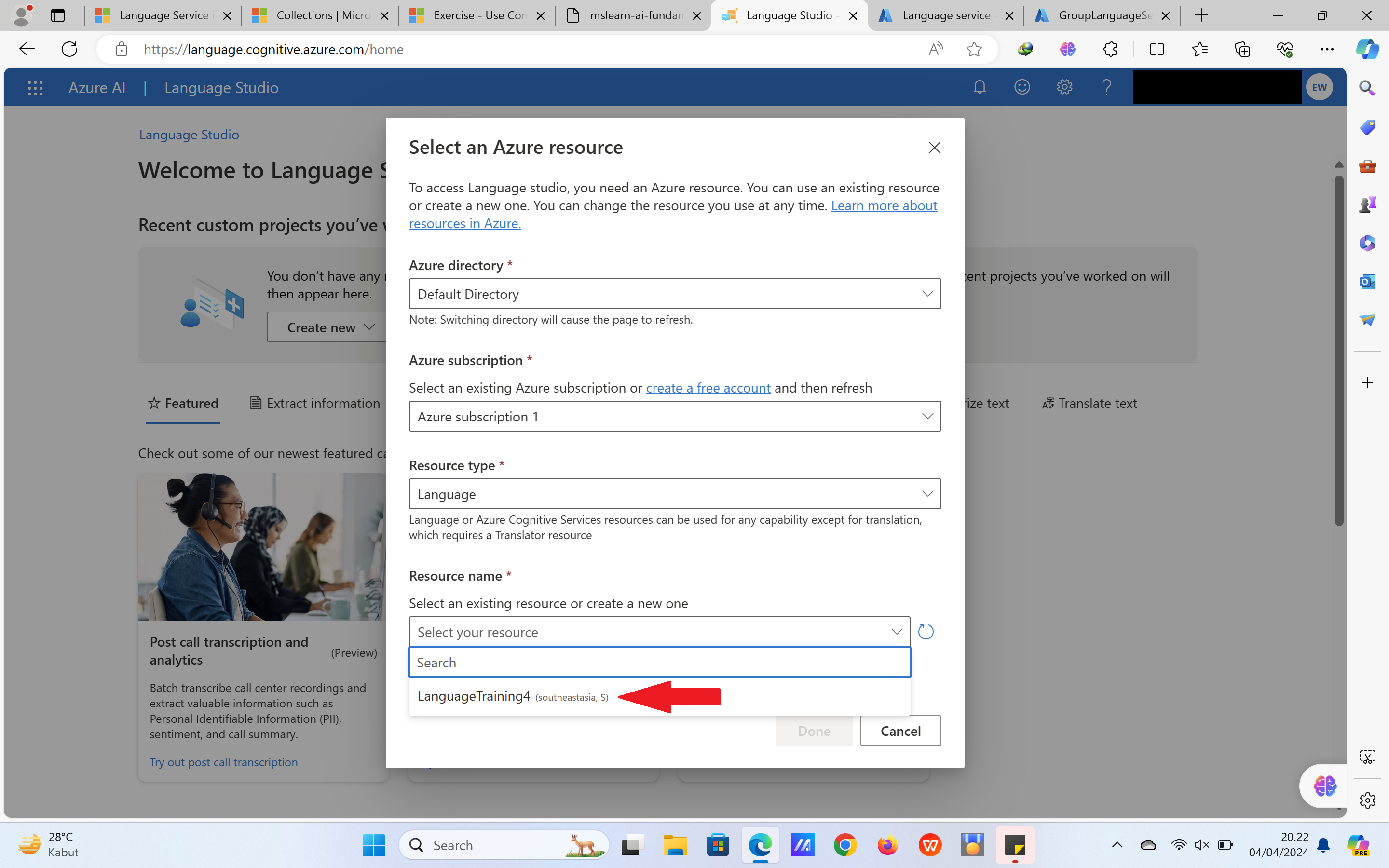This screenshot has width=1389, height=868.
Task: Open Google Chrome from the taskbar
Action: (x=845, y=845)
